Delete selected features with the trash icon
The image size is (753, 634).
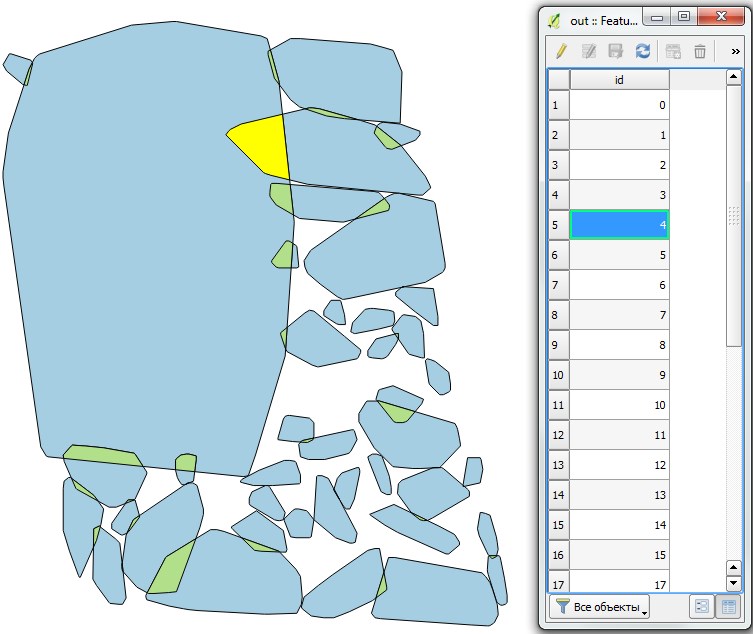(x=700, y=51)
